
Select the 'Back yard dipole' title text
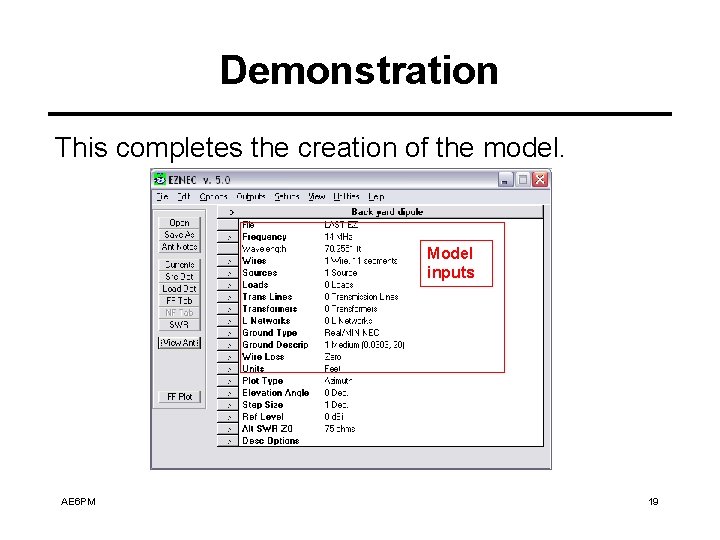[387, 212]
